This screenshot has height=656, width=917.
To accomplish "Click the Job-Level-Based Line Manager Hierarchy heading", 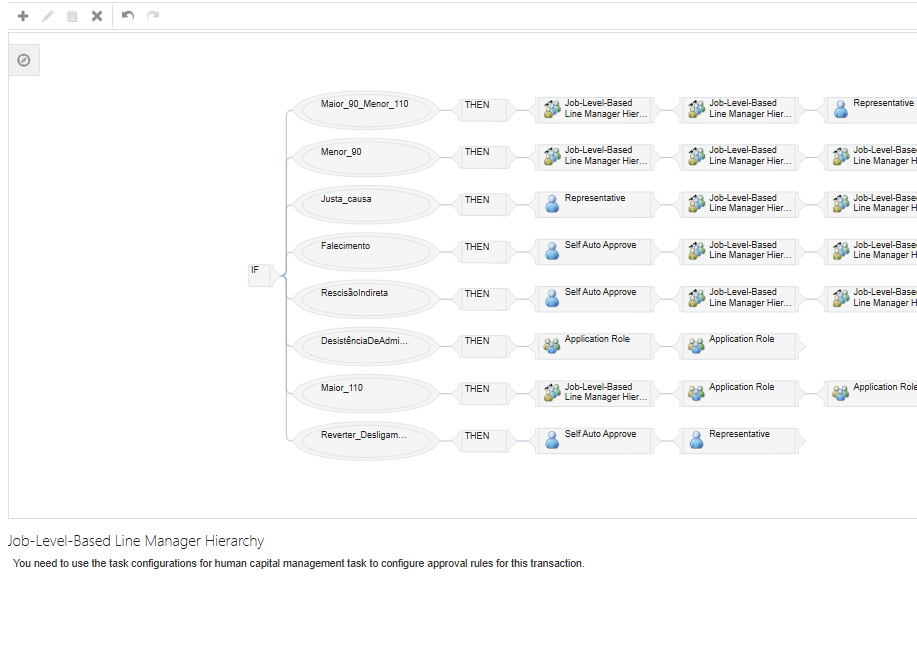I will point(135,540).
